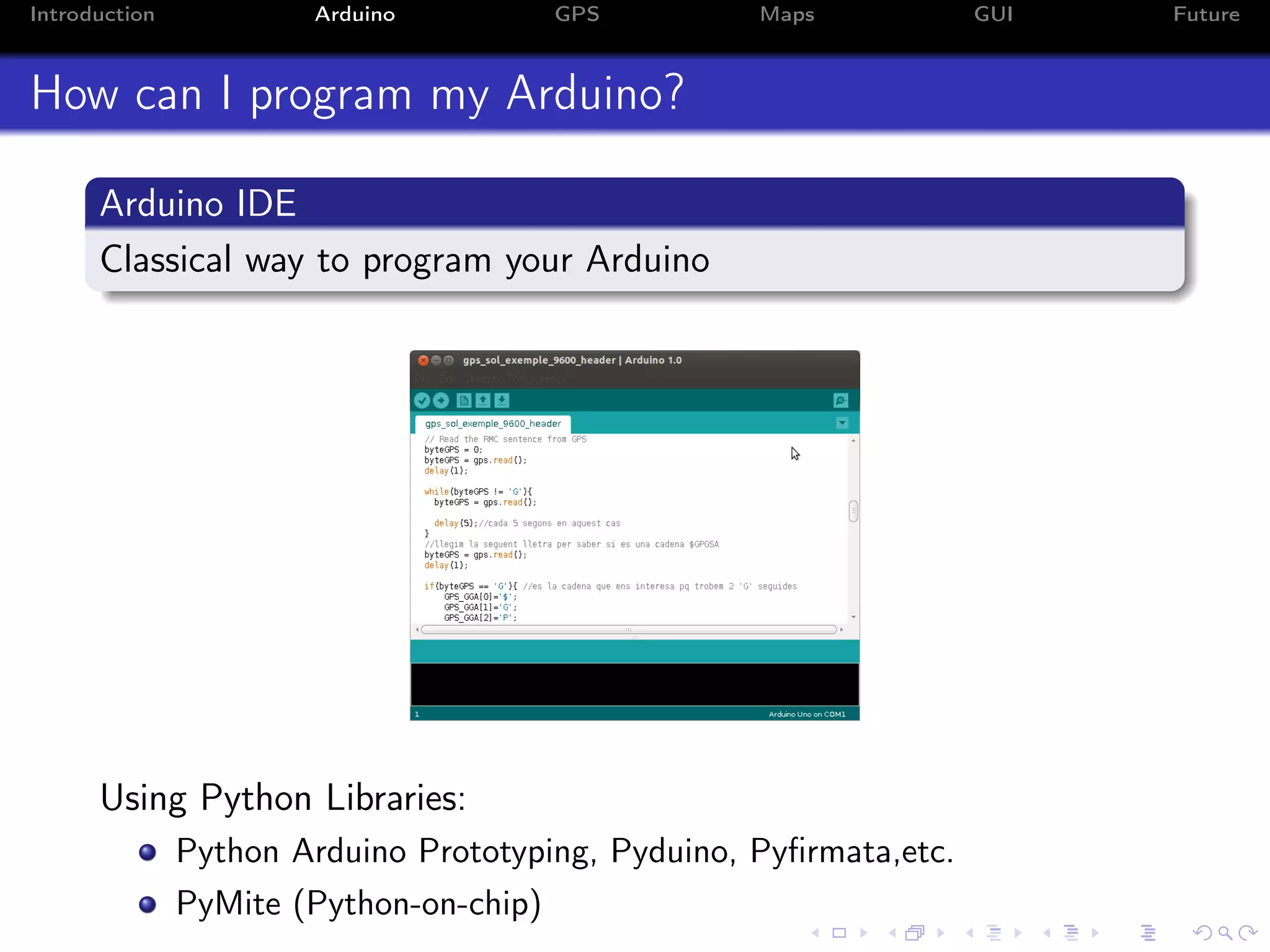1270x952 pixels.
Task: Select the gps_sol_exemple_9600_header sketch tab
Action: coord(493,424)
